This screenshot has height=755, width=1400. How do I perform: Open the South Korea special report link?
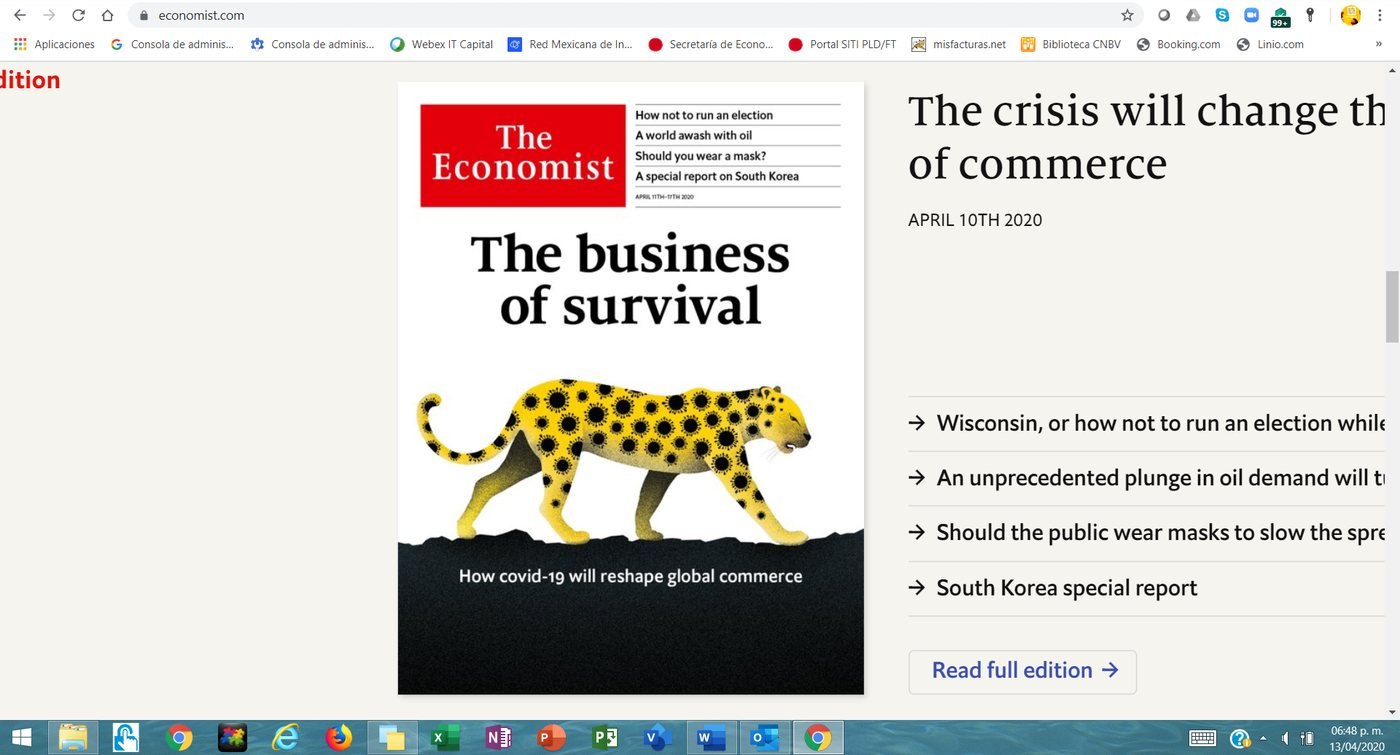pyautogui.click(x=1066, y=588)
